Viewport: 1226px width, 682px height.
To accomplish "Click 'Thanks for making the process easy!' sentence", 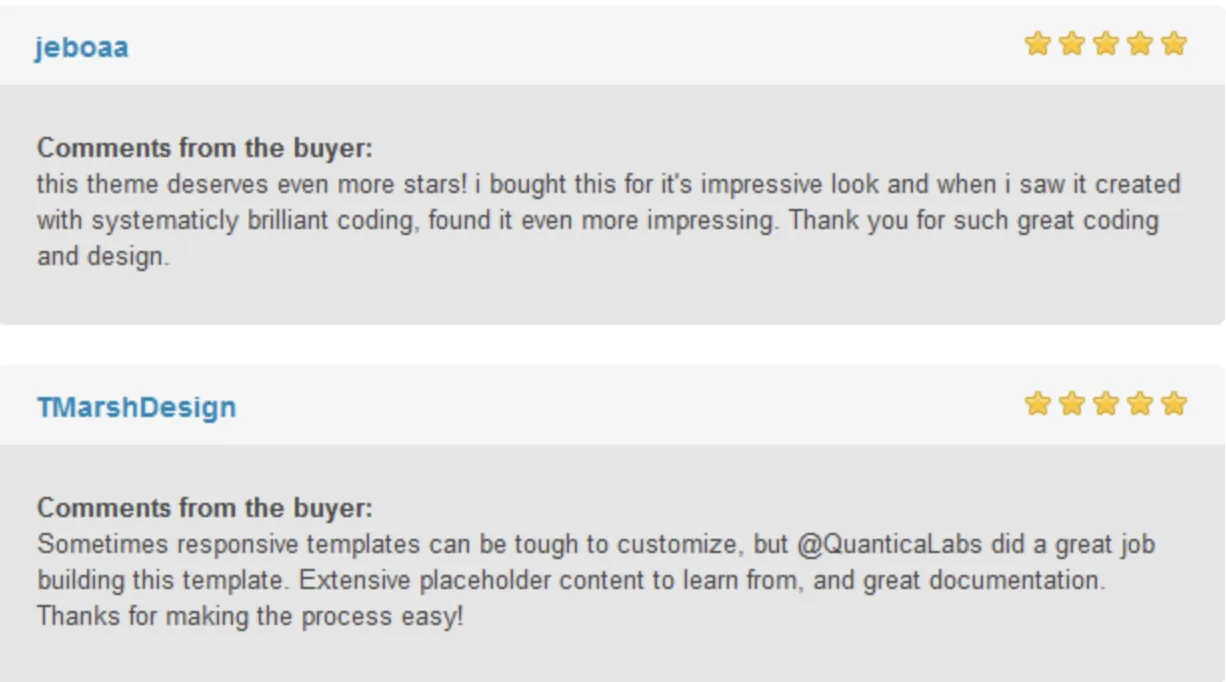I will tap(250, 616).
